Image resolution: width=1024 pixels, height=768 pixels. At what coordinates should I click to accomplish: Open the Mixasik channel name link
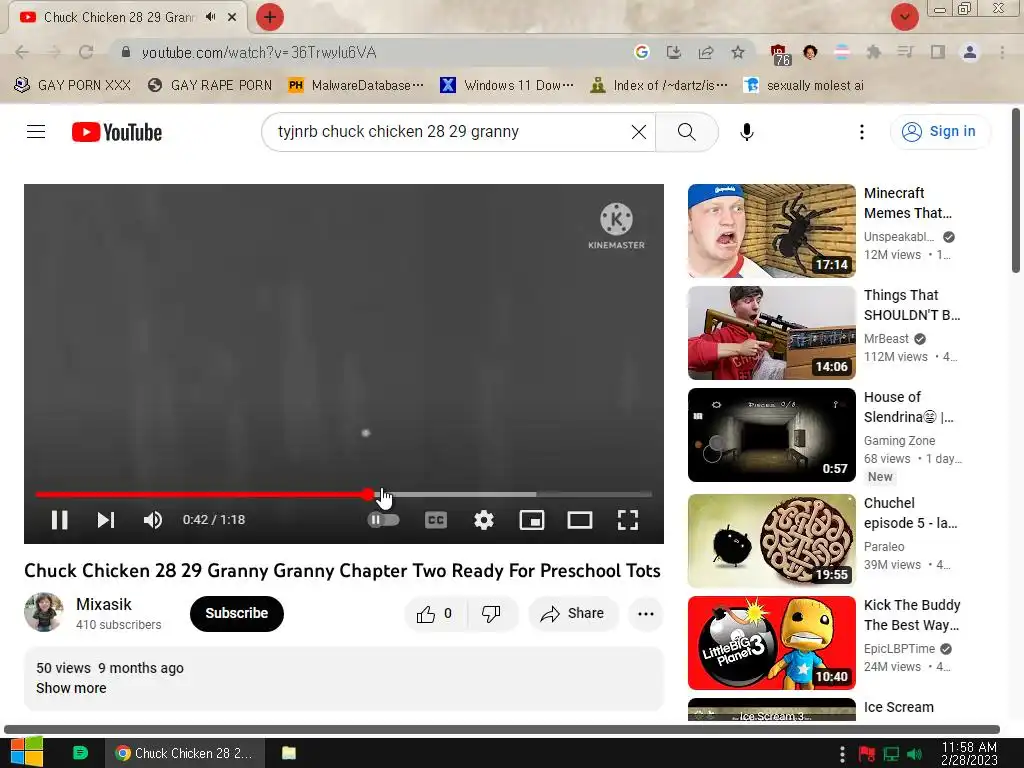pos(104,604)
